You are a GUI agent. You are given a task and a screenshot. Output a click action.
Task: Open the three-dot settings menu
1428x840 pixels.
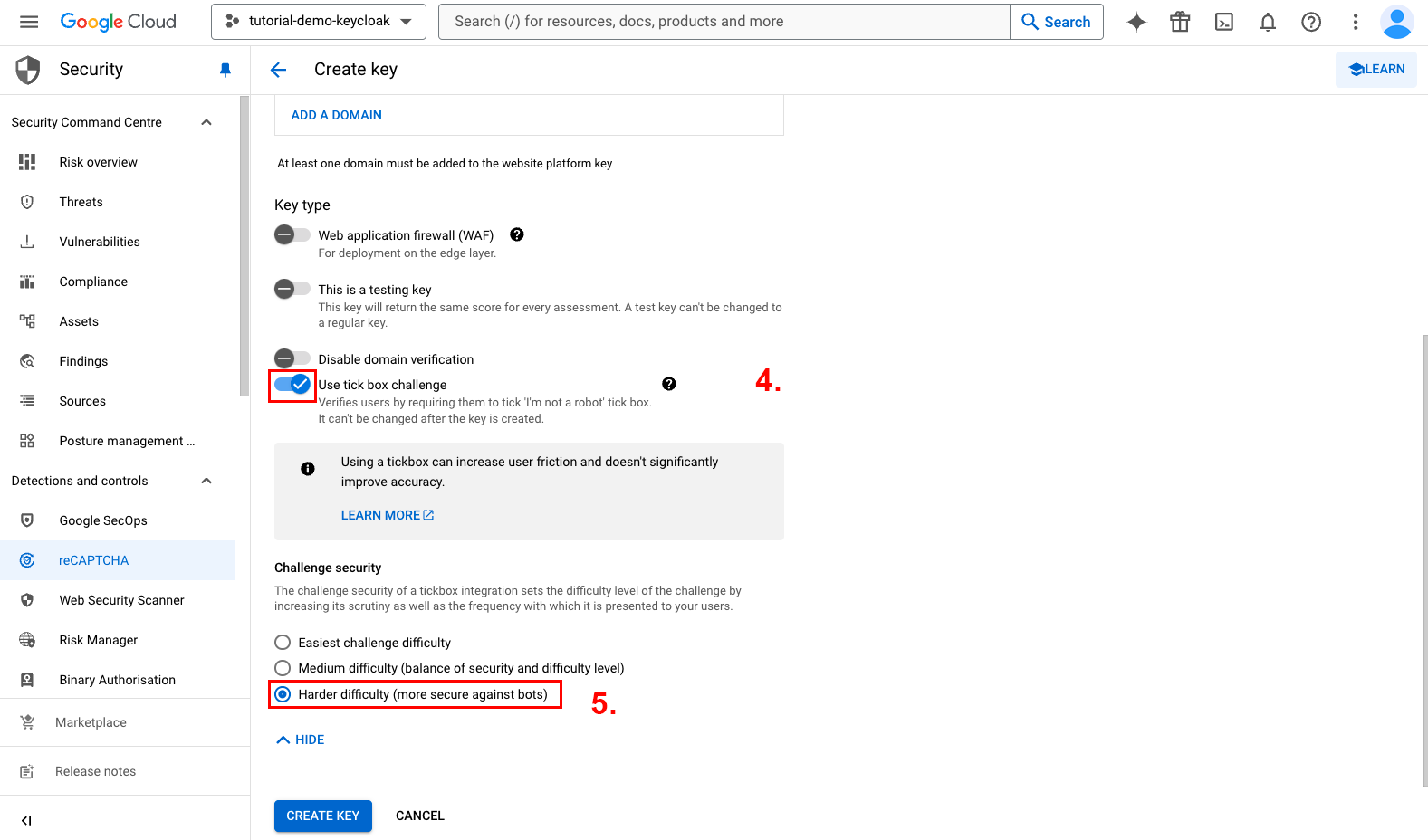tap(1356, 23)
